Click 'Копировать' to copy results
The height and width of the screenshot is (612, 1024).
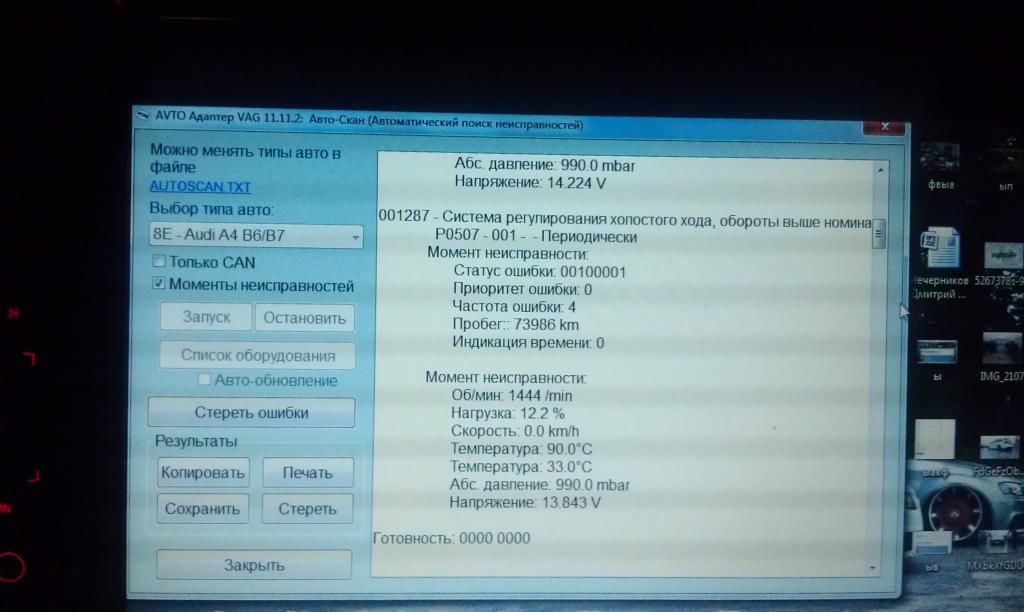point(203,472)
